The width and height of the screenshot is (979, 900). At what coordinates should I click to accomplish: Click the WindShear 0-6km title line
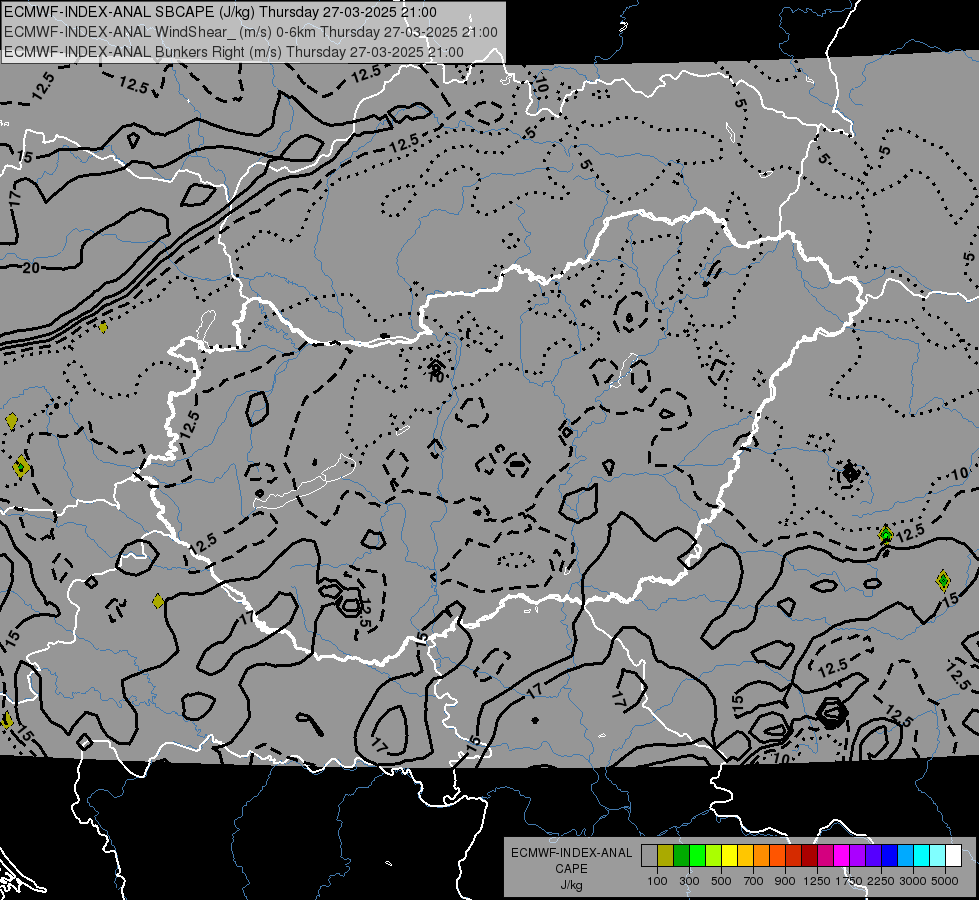[x=250, y=32]
